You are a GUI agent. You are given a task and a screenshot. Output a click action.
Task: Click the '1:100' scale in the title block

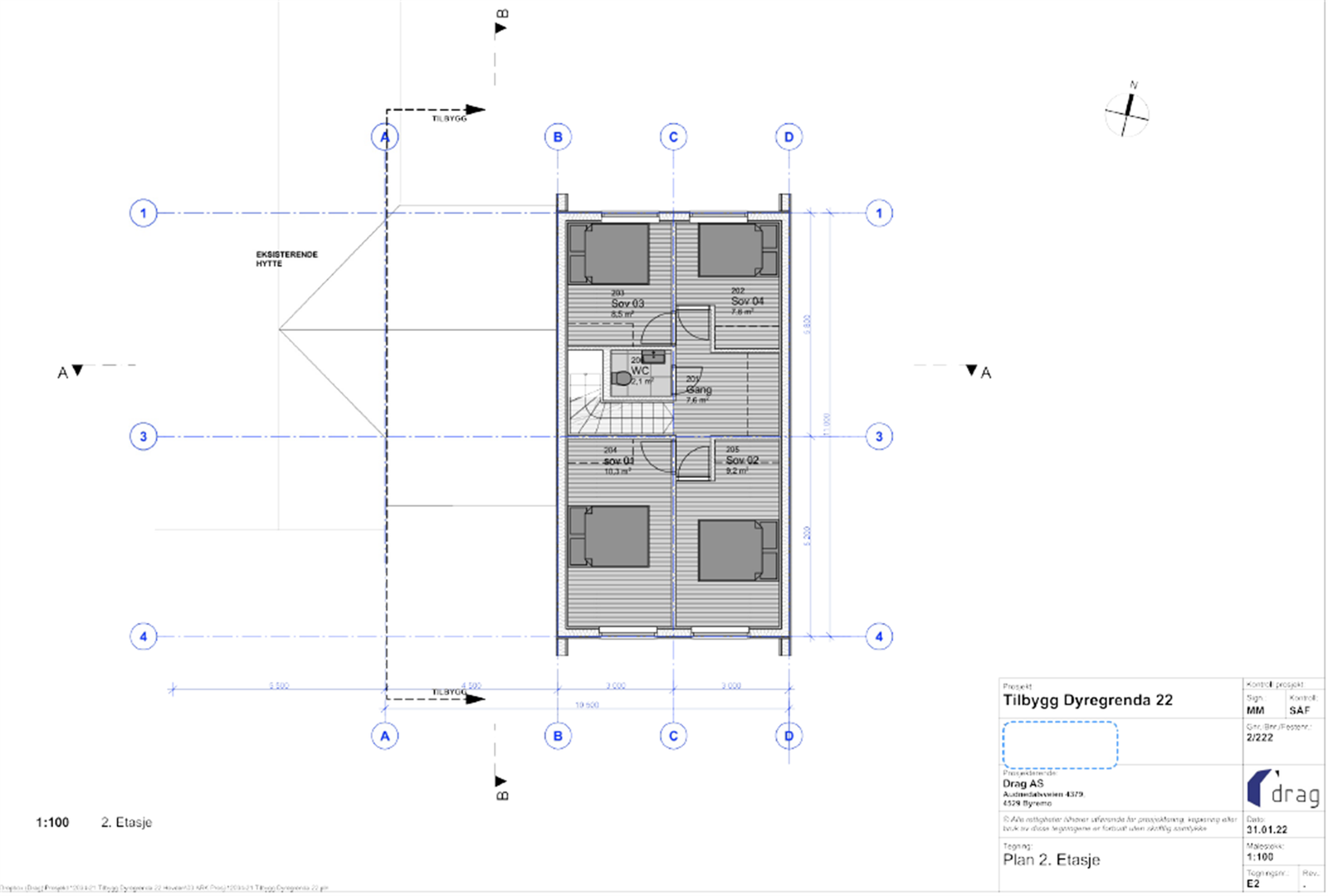1259,857
